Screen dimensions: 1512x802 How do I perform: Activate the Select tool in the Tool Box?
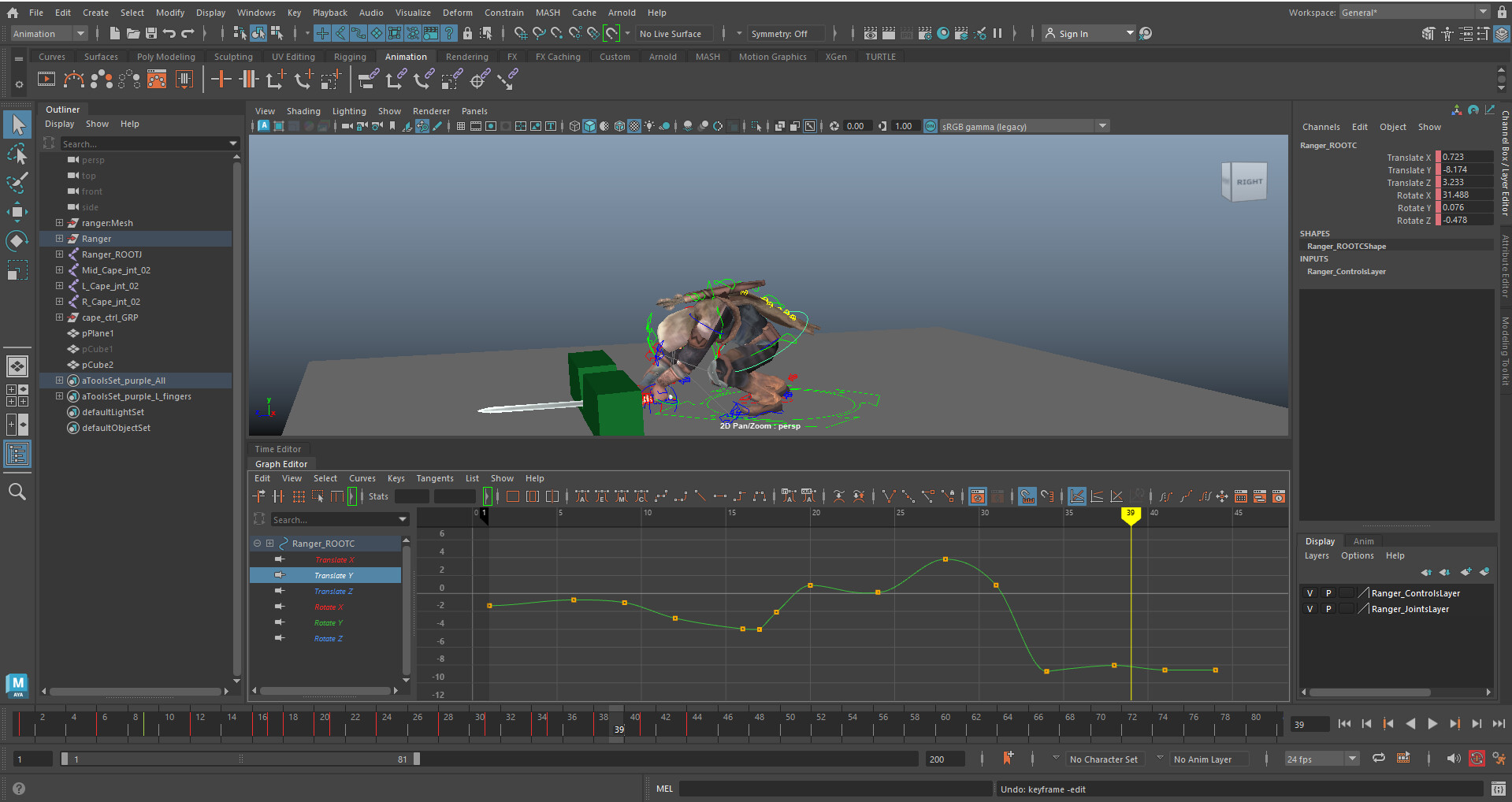17,124
